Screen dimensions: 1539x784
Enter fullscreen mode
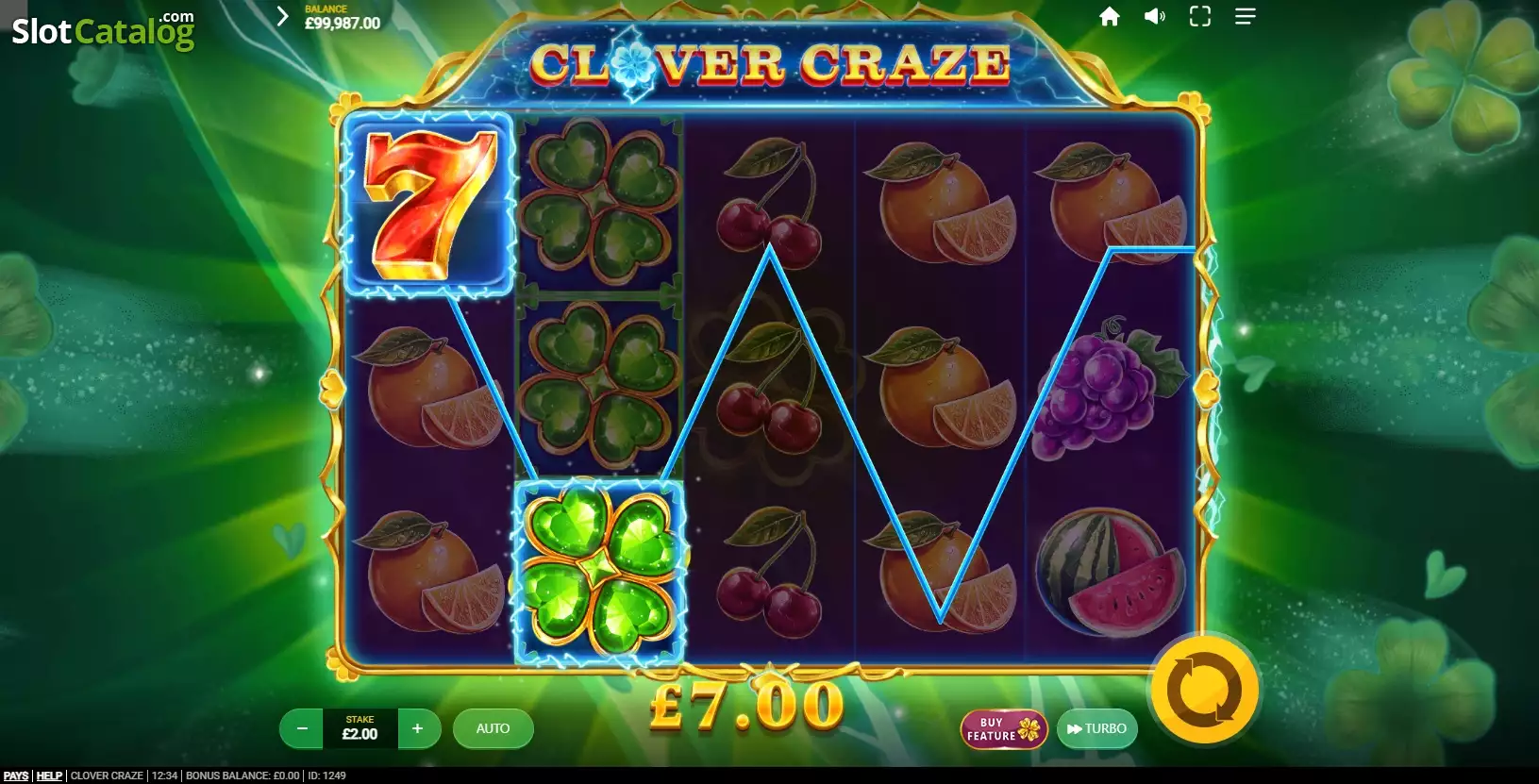click(x=1200, y=16)
